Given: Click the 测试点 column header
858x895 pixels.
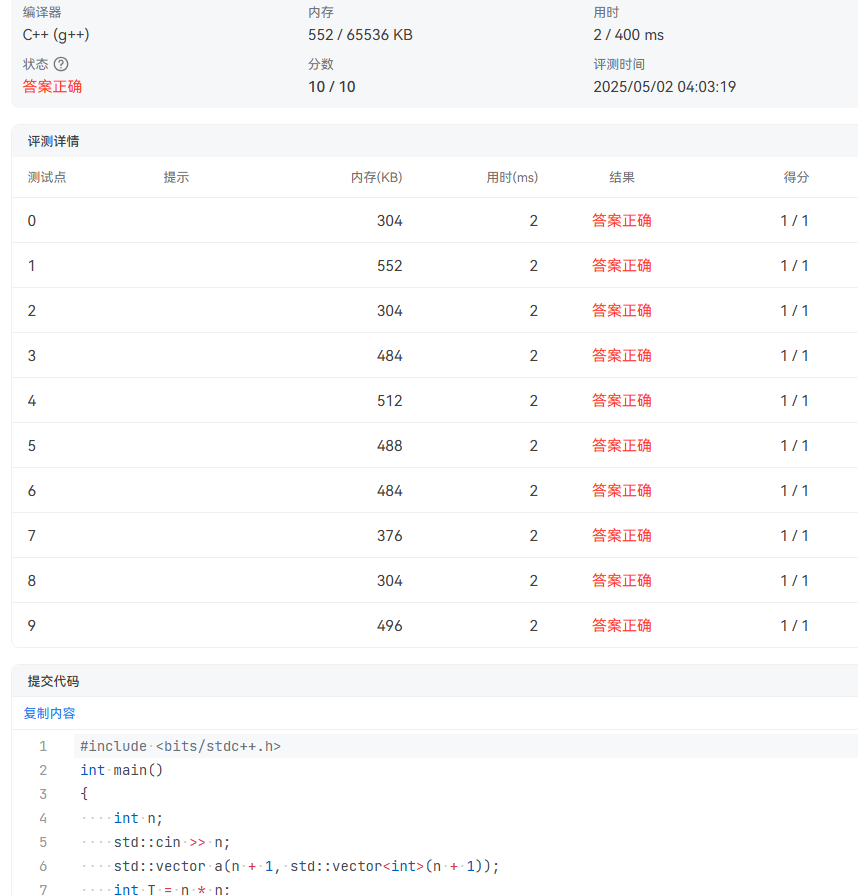Looking at the screenshot, I should pos(47,177).
